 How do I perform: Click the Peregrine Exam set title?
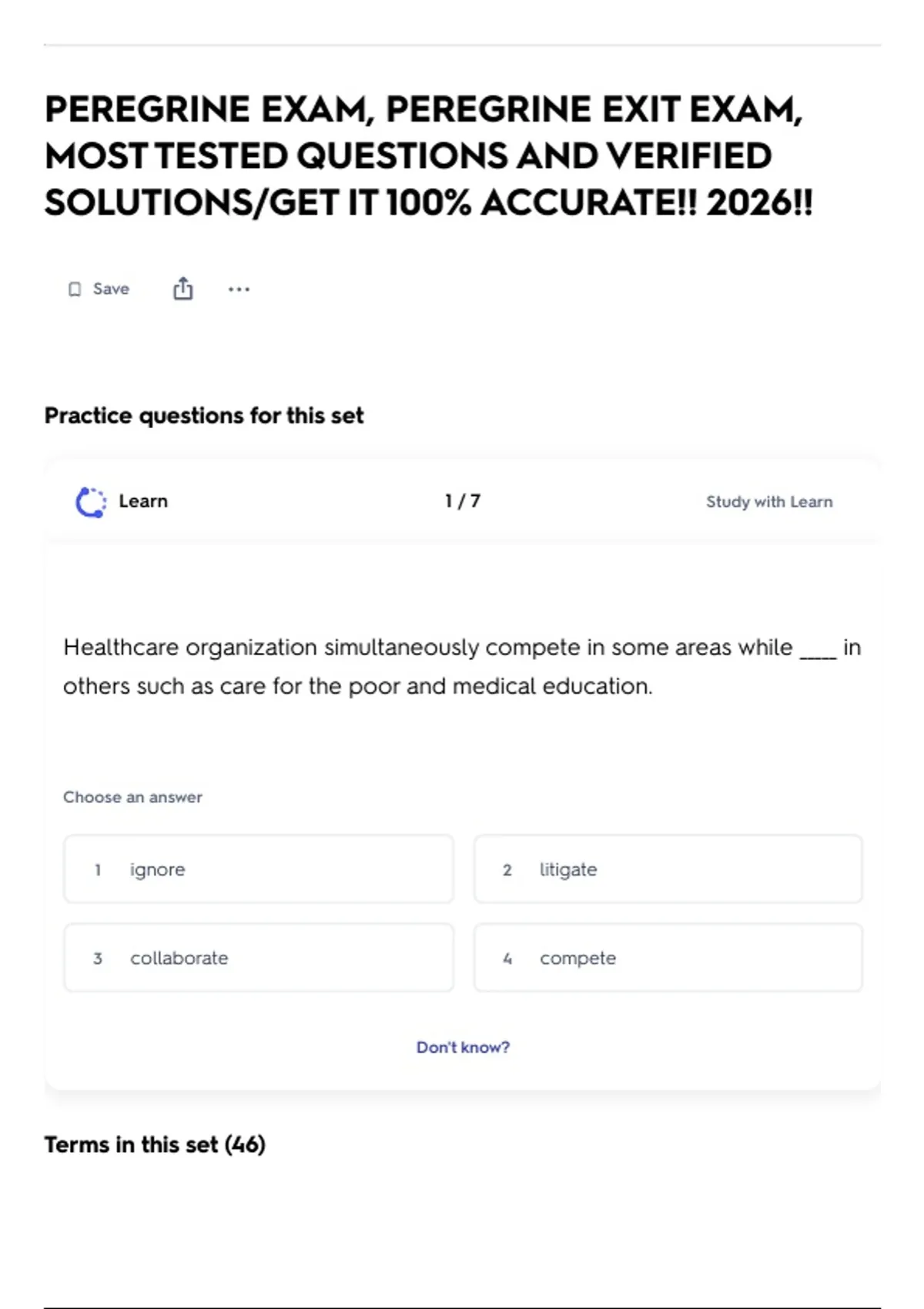coord(429,156)
